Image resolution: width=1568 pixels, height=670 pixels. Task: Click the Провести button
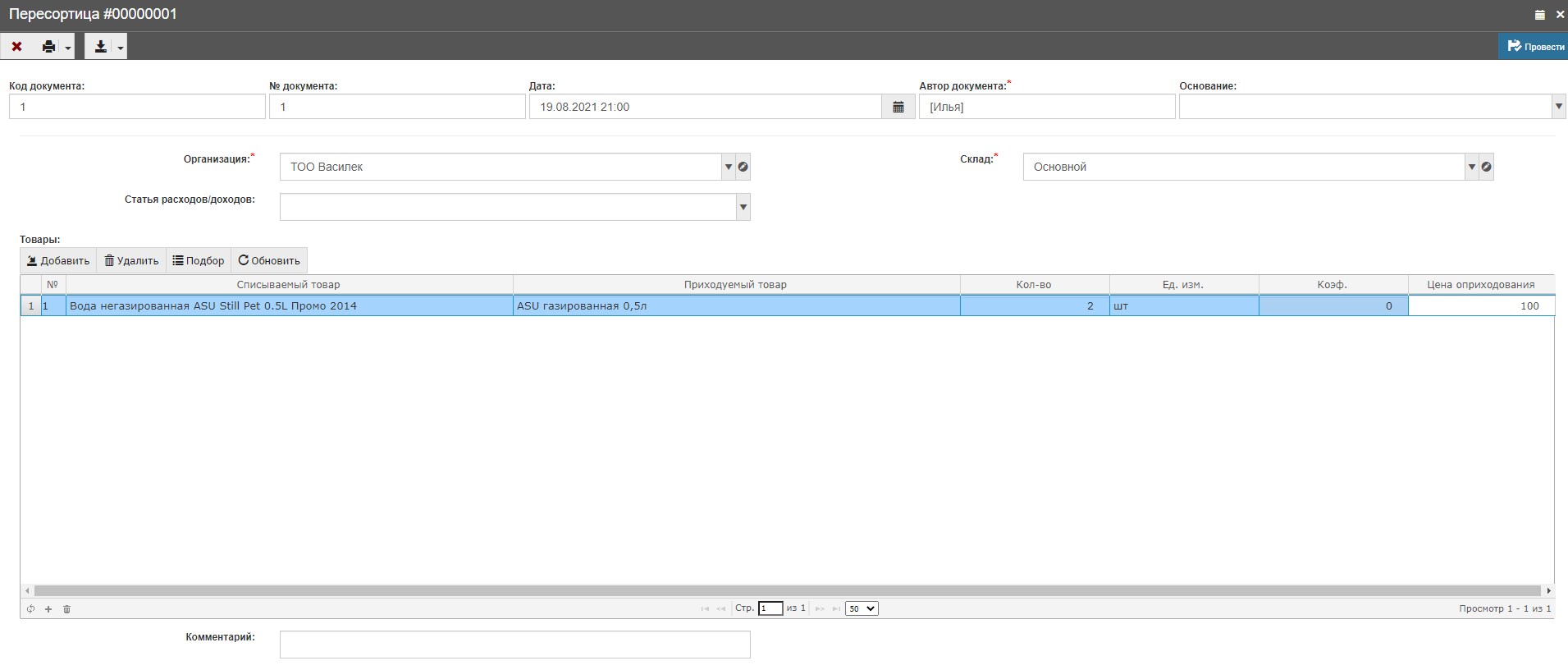pyautogui.click(x=1534, y=47)
